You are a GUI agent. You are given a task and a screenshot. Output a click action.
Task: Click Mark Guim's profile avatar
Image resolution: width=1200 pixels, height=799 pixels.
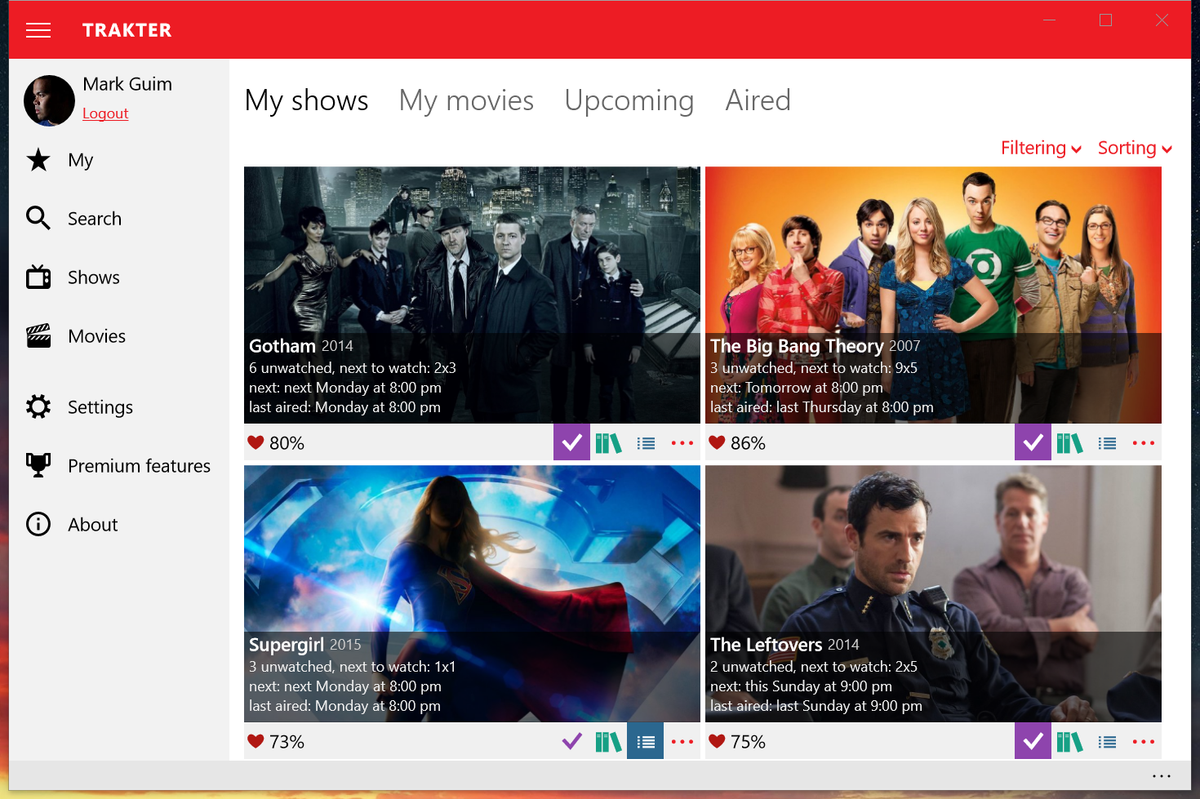point(49,100)
